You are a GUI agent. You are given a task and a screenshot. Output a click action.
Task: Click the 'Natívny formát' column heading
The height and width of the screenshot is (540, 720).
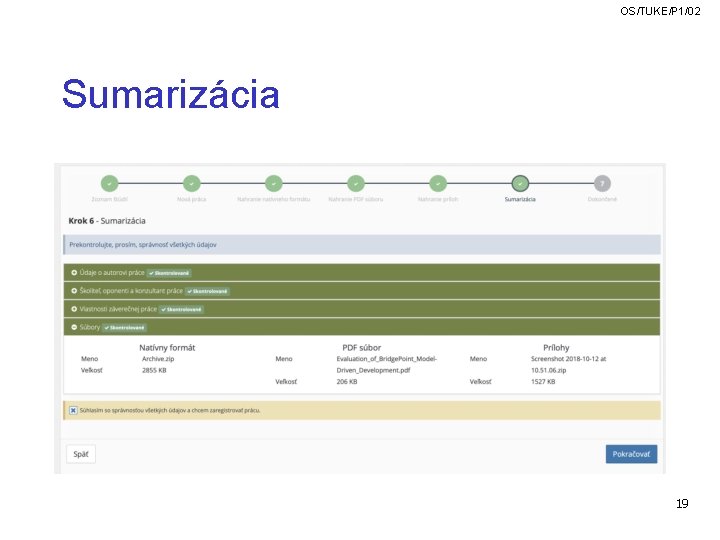167,348
